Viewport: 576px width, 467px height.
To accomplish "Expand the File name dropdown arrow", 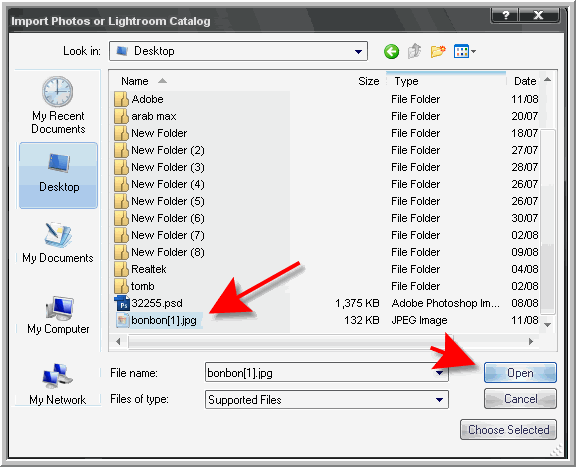I will (x=439, y=373).
